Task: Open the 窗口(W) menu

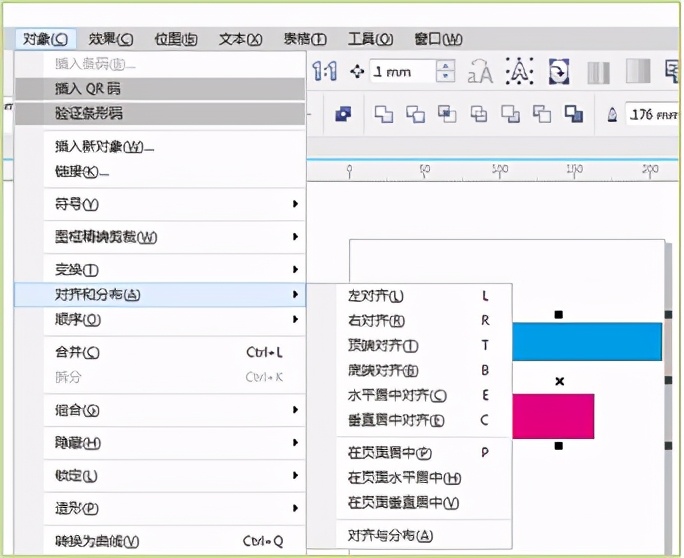Action: point(438,39)
